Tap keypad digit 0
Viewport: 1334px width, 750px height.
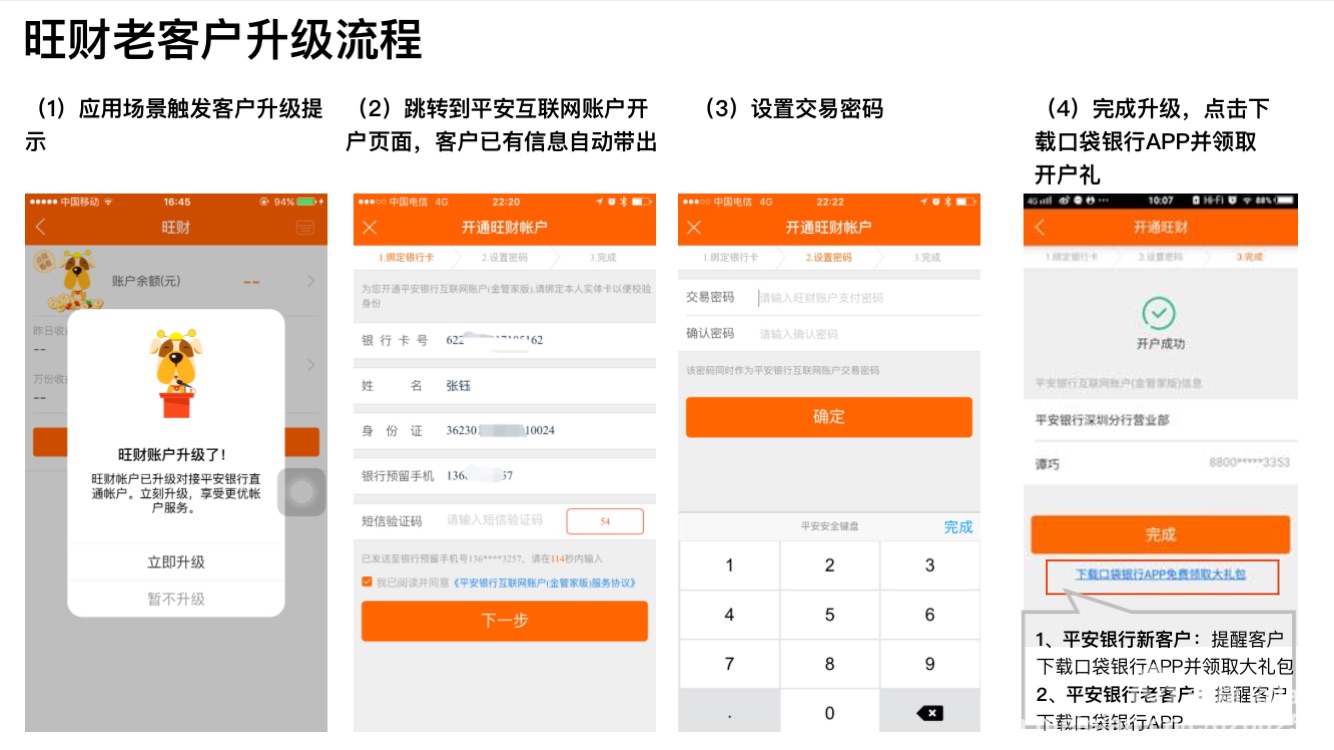pos(829,712)
